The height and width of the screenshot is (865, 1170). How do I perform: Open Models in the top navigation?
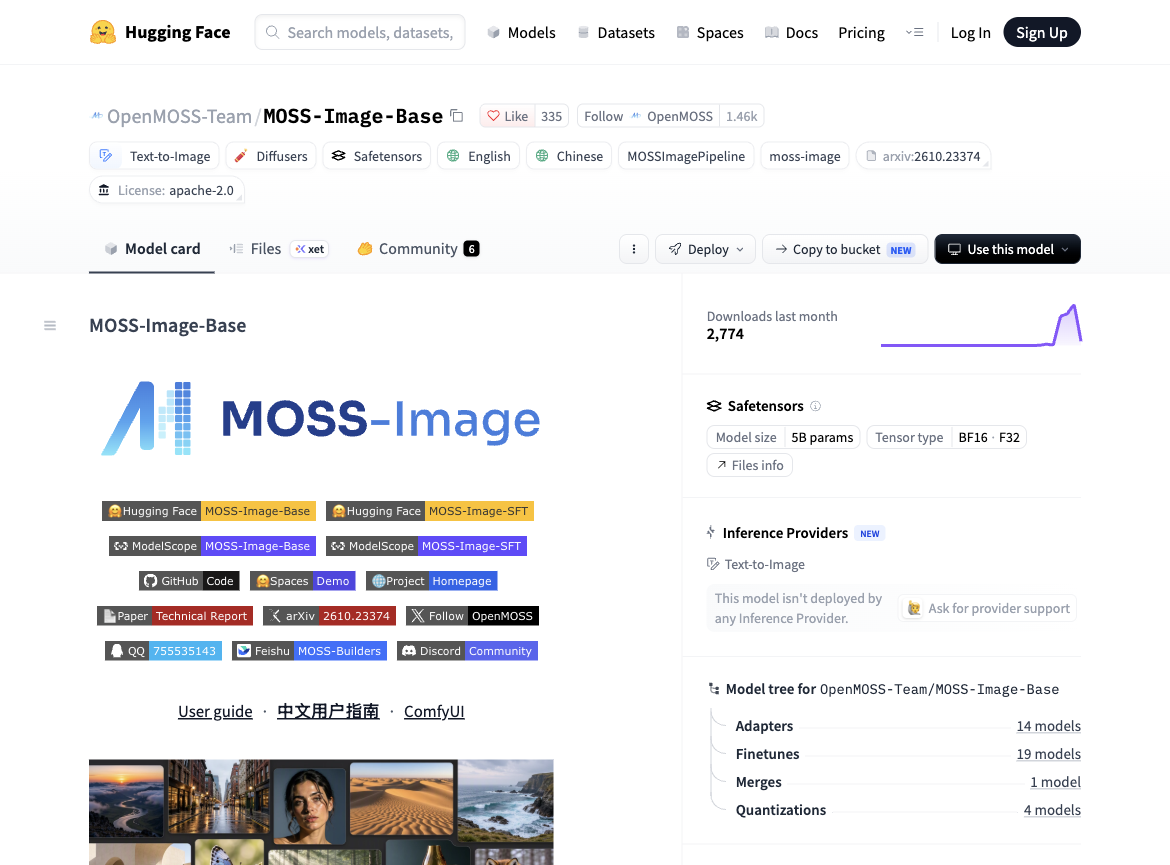tap(522, 32)
